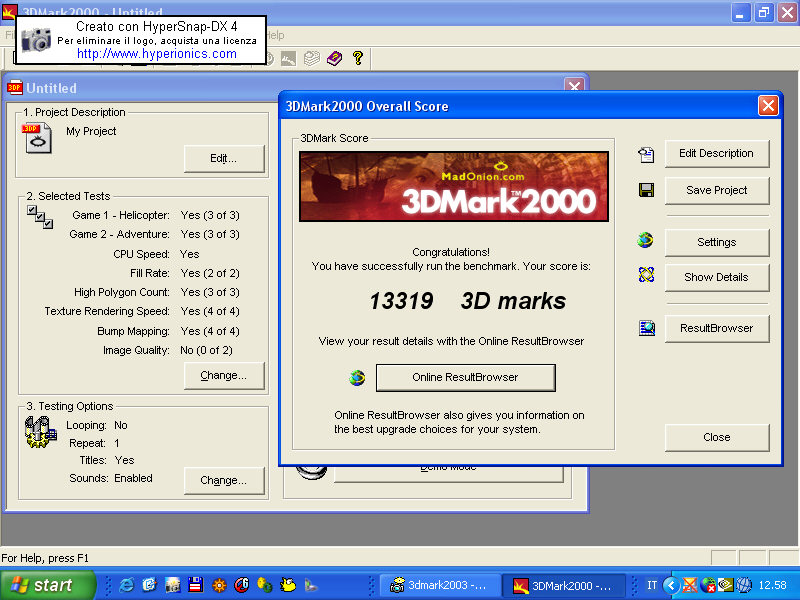This screenshot has width=800, height=600.
Task: Click 'Game 1 - Helicopter:' label
Action: coord(121,215)
